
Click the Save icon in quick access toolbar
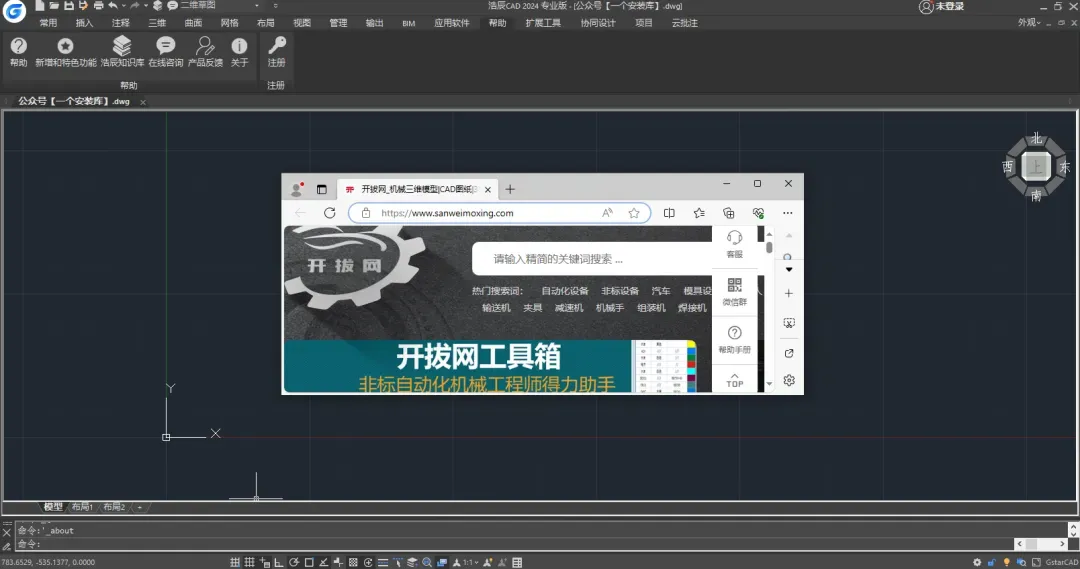[x=69, y=6]
